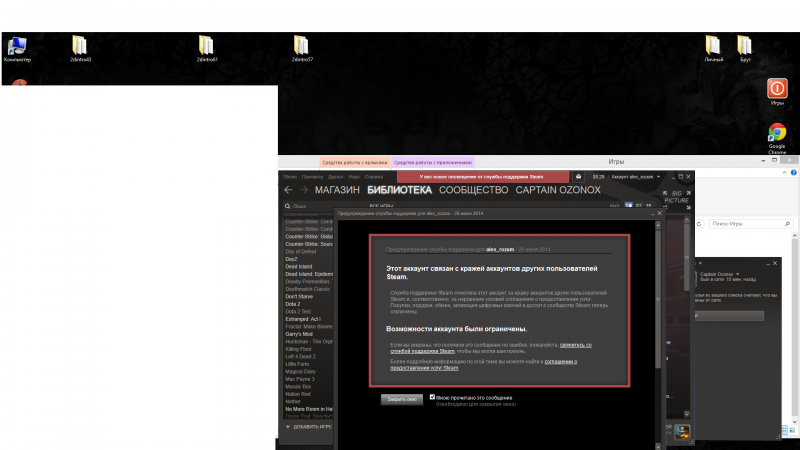Select Don't Starve in the library list
800x450 pixels.
(x=299, y=296)
